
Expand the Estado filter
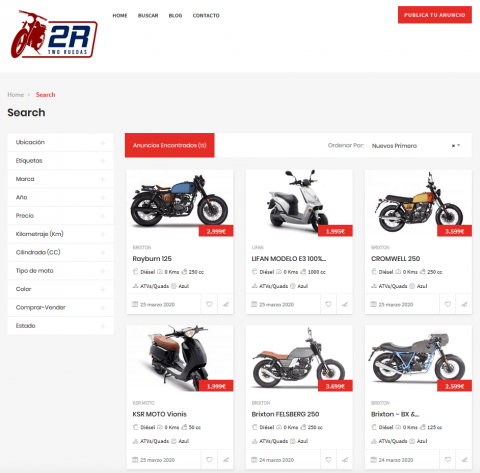click(x=61, y=326)
